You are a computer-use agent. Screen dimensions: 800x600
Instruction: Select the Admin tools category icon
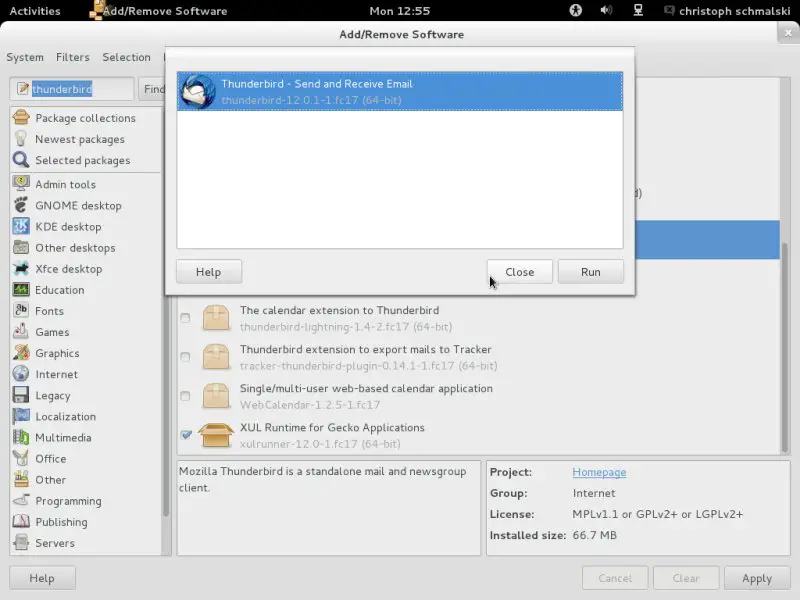pyautogui.click(x=21, y=184)
